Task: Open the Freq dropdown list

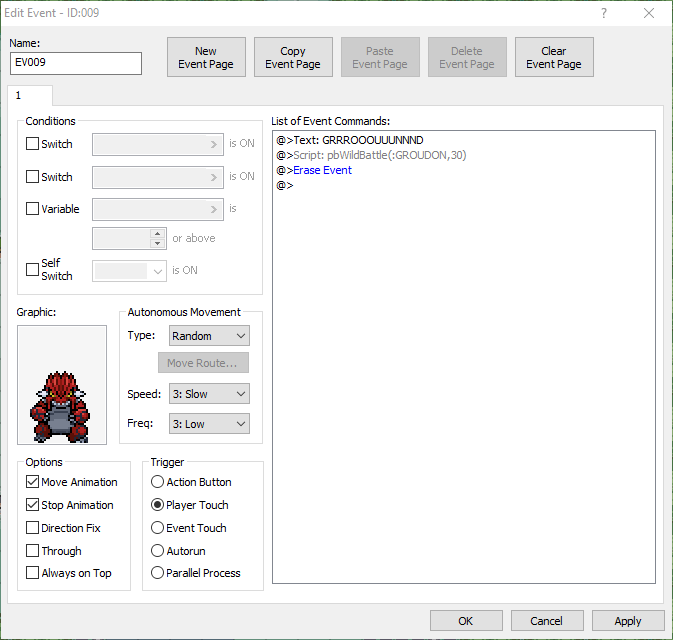Action: (x=208, y=424)
